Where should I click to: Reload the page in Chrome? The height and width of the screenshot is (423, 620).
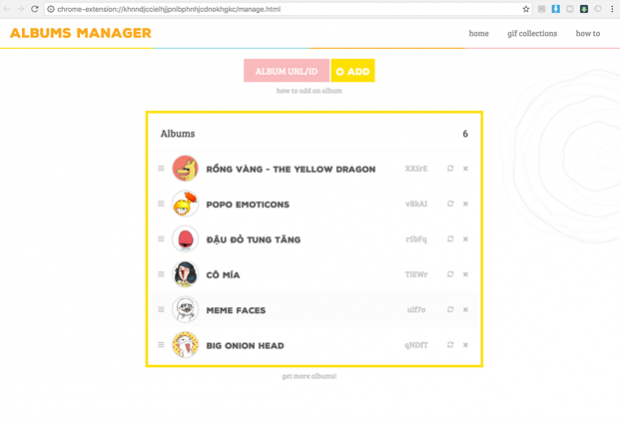(x=35, y=9)
